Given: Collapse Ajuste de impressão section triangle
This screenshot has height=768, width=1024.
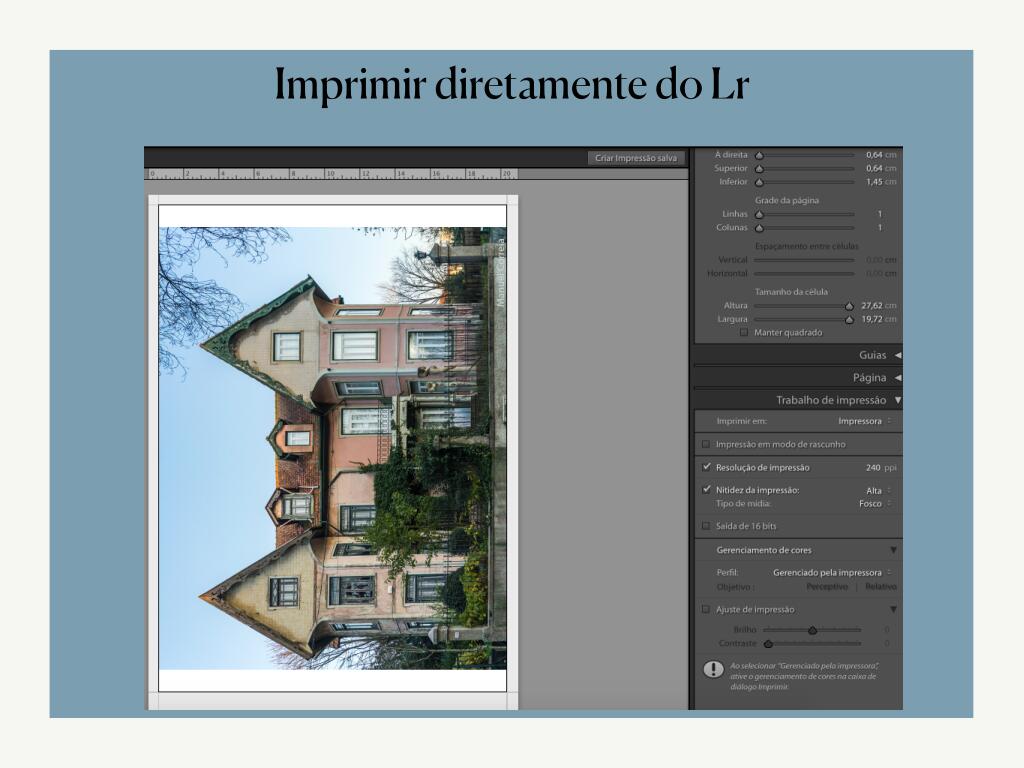Looking at the screenshot, I should (x=893, y=609).
